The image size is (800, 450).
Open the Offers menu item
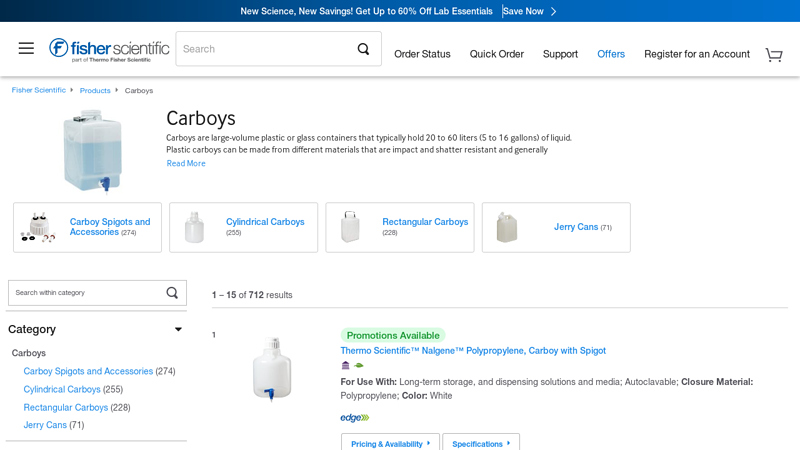[611, 54]
